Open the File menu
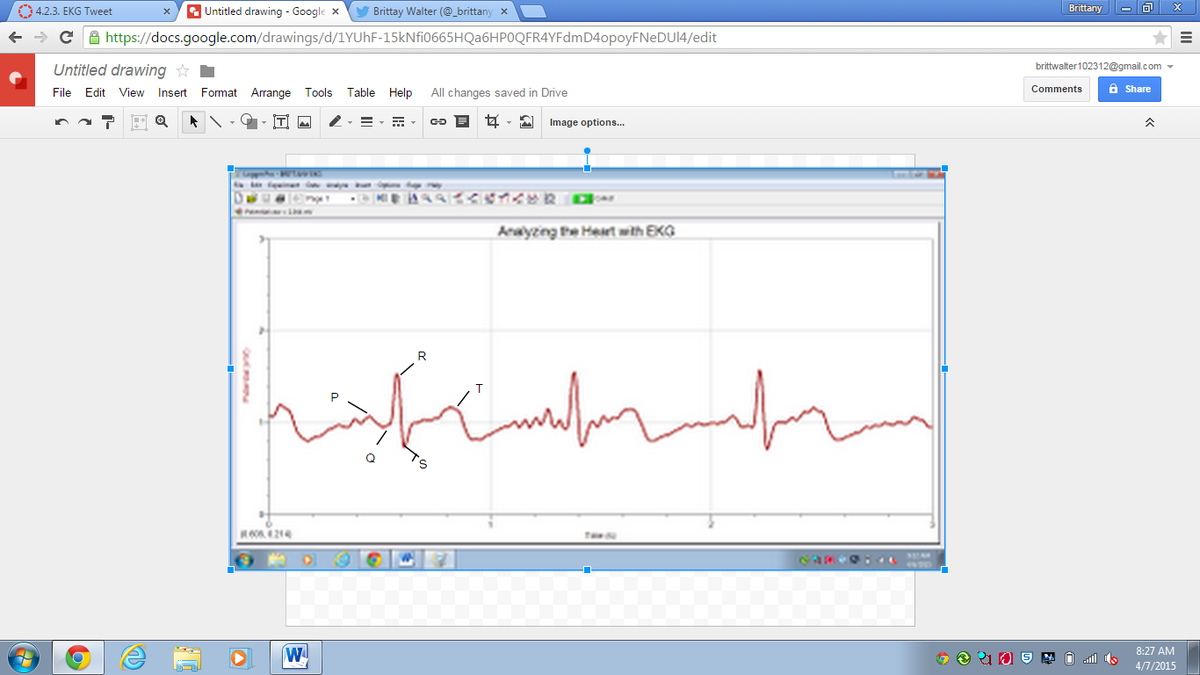This screenshot has height=675, width=1200. (62, 92)
